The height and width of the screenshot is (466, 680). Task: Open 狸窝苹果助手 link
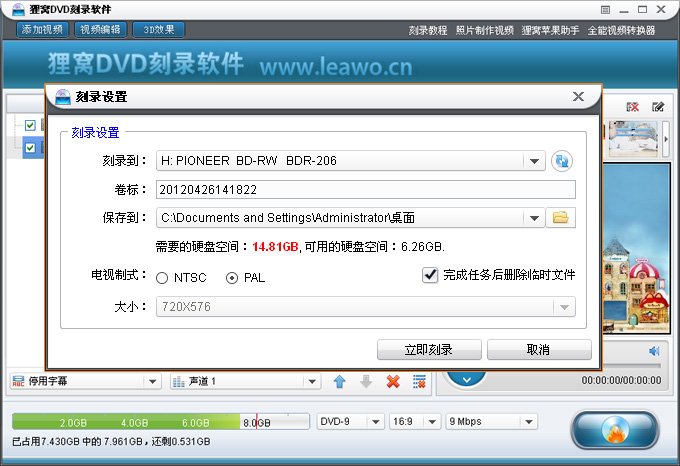tap(550, 30)
